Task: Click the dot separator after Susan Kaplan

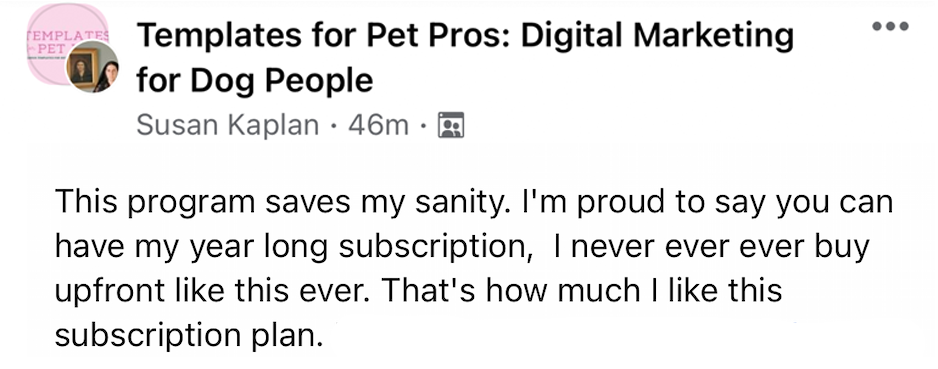Action: pyautogui.click(x=333, y=126)
